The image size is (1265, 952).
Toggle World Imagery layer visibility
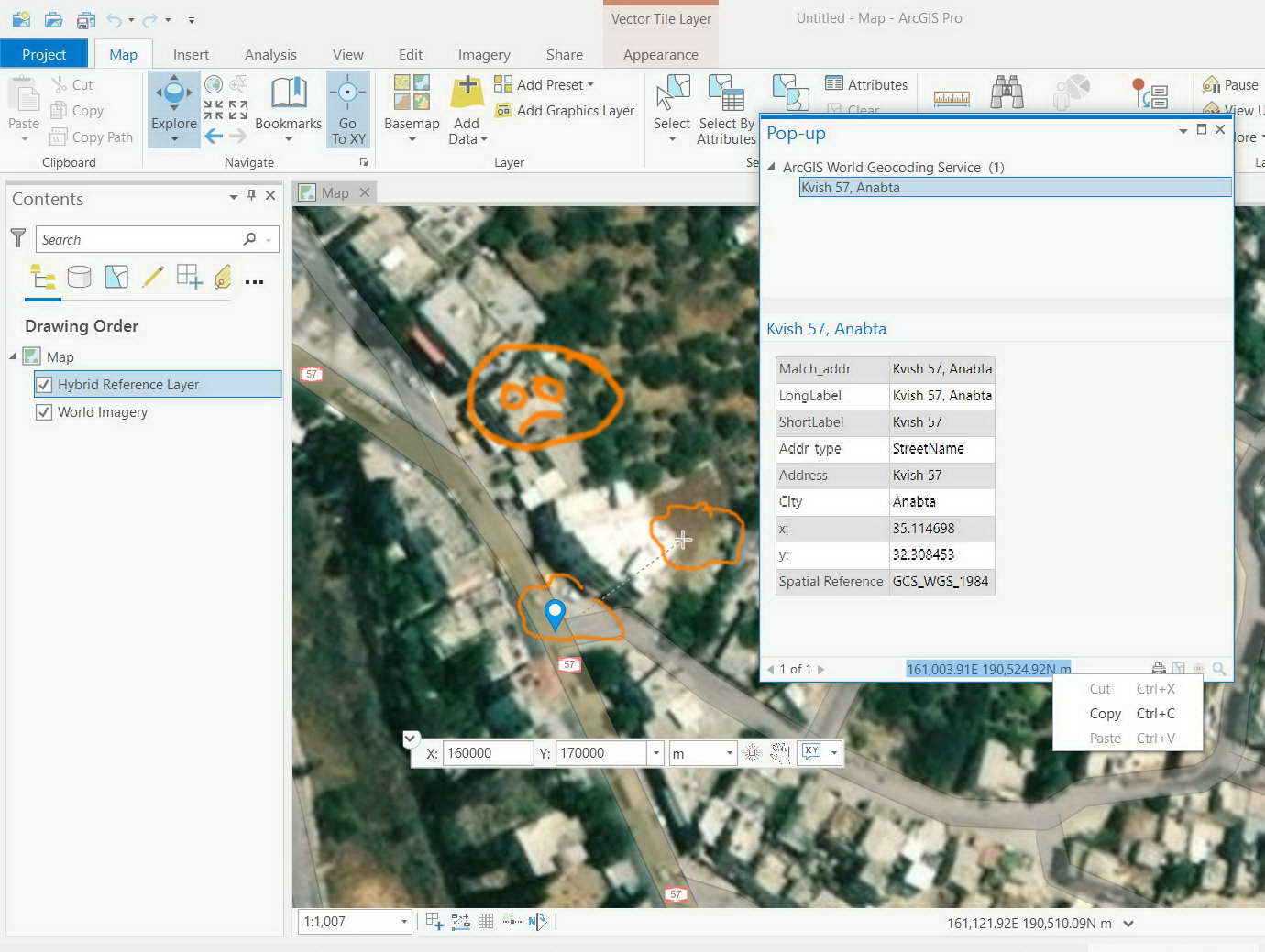coord(44,412)
